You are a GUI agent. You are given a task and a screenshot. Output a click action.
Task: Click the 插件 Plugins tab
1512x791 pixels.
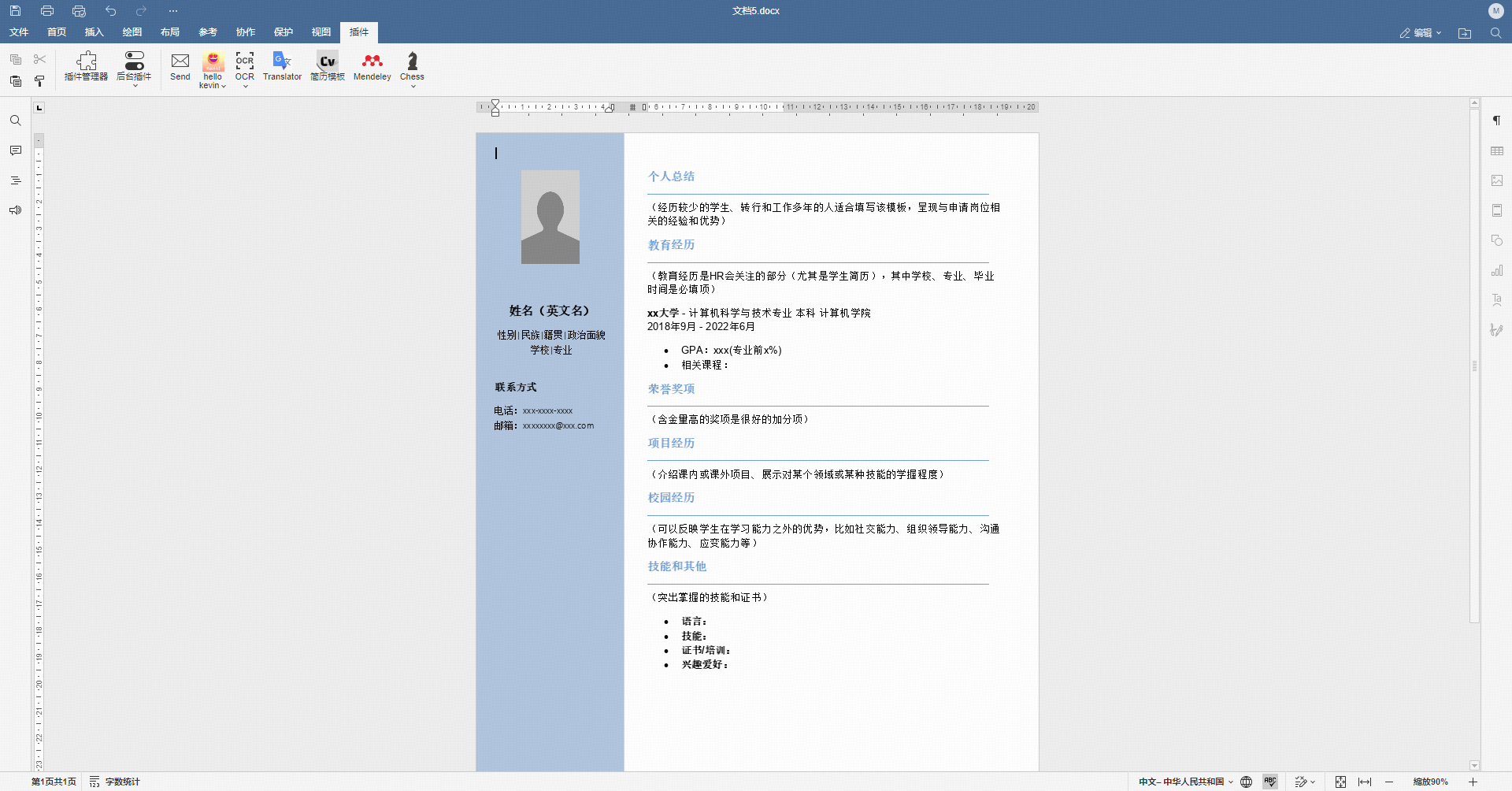(359, 32)
